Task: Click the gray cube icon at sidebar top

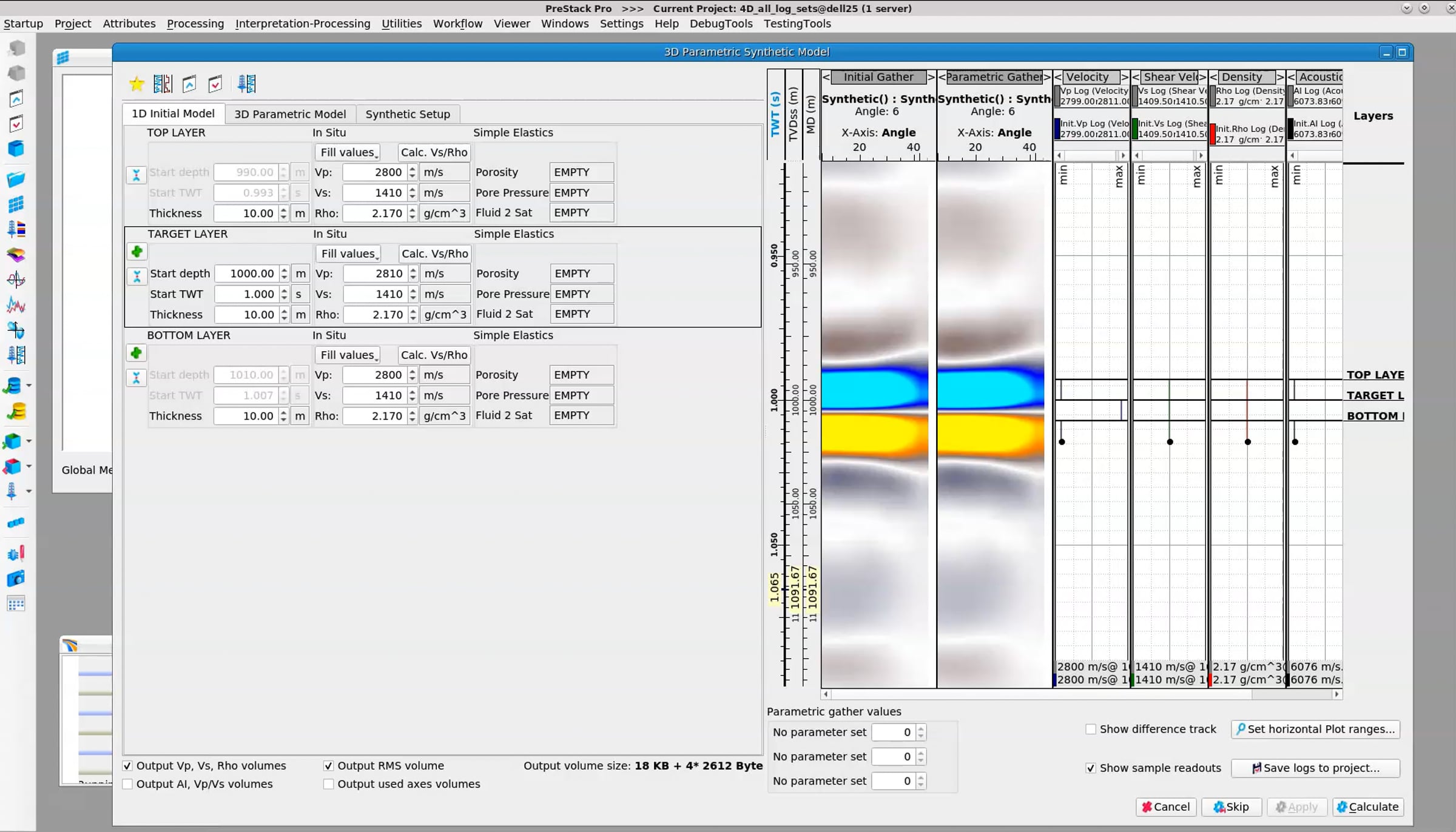Action: pos(16,48)
